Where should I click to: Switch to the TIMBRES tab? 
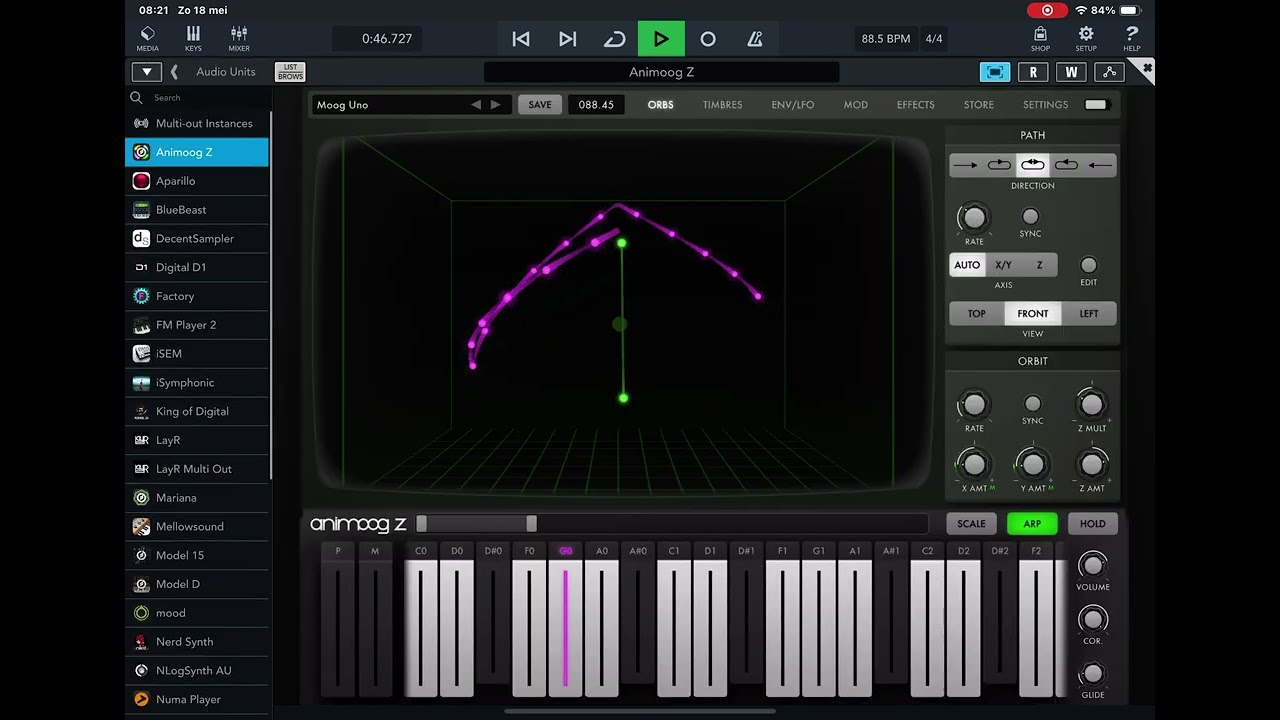(x=722, y=105)
